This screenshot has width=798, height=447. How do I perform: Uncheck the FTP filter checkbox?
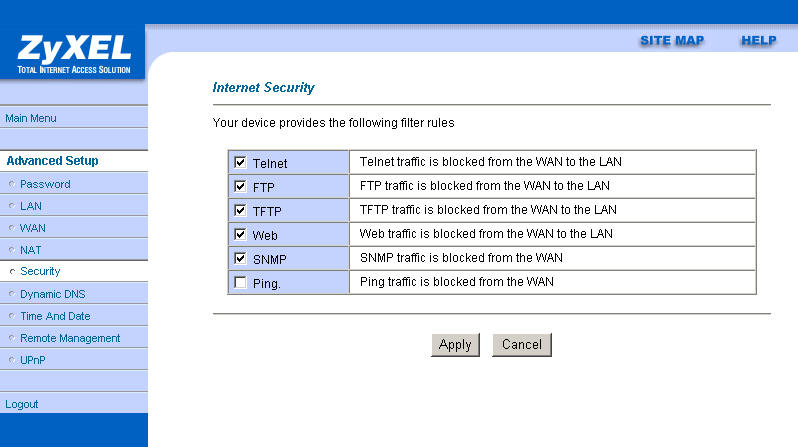coord(240,186)
